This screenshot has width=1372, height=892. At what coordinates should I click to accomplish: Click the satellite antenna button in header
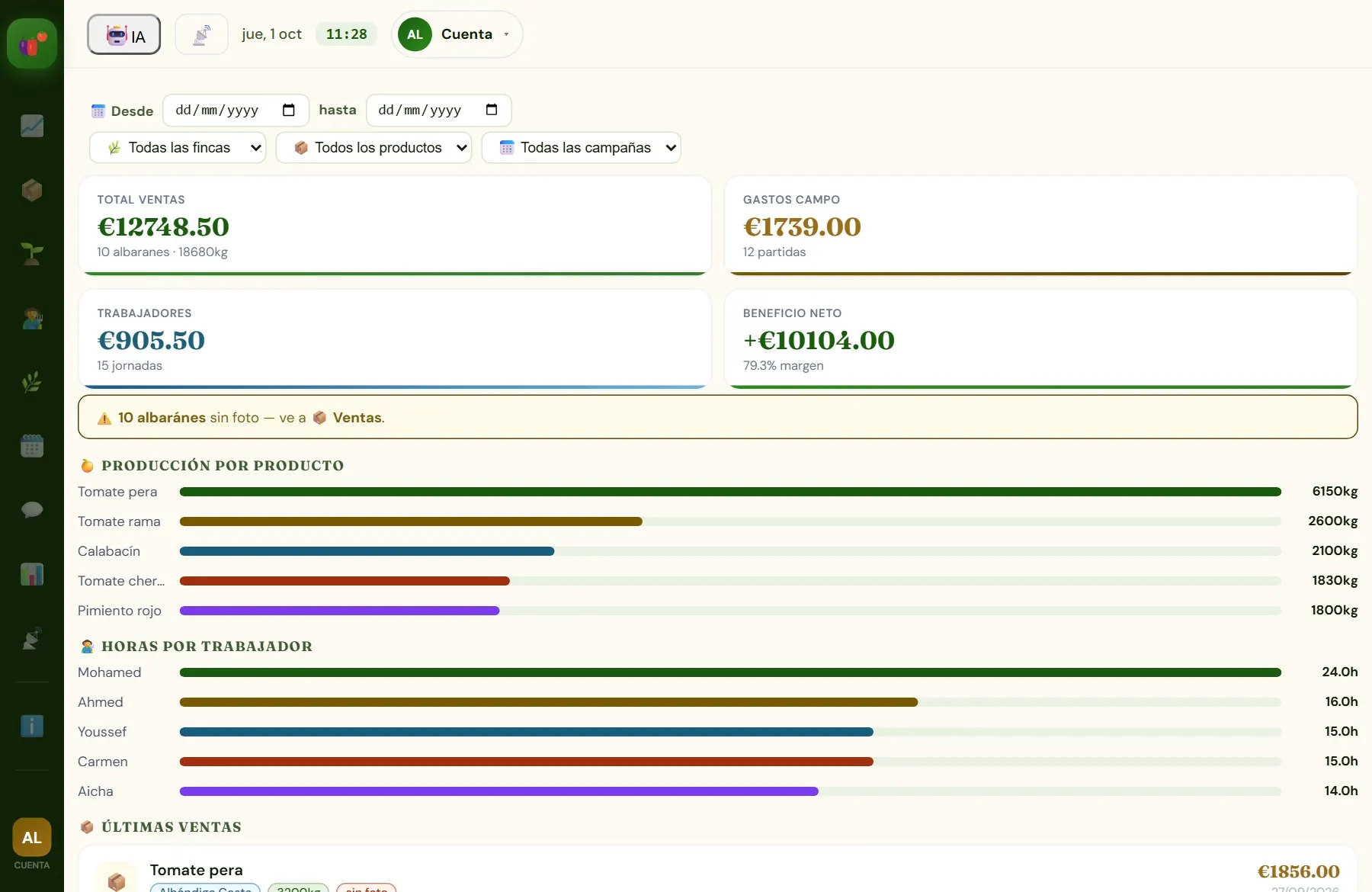[201, 34]
